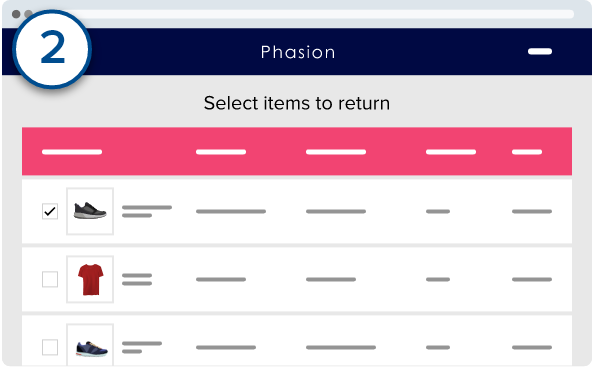Click the fourth pink table column header
The width and height of the screenshot is (592, 367).
click(x=451, y=152)
